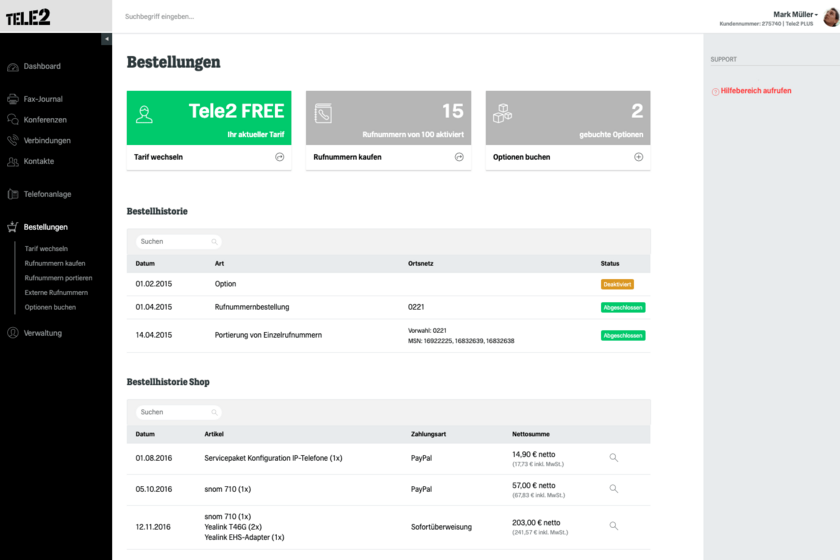Open the Tarif wechseln submenu entry

[46, 249]
